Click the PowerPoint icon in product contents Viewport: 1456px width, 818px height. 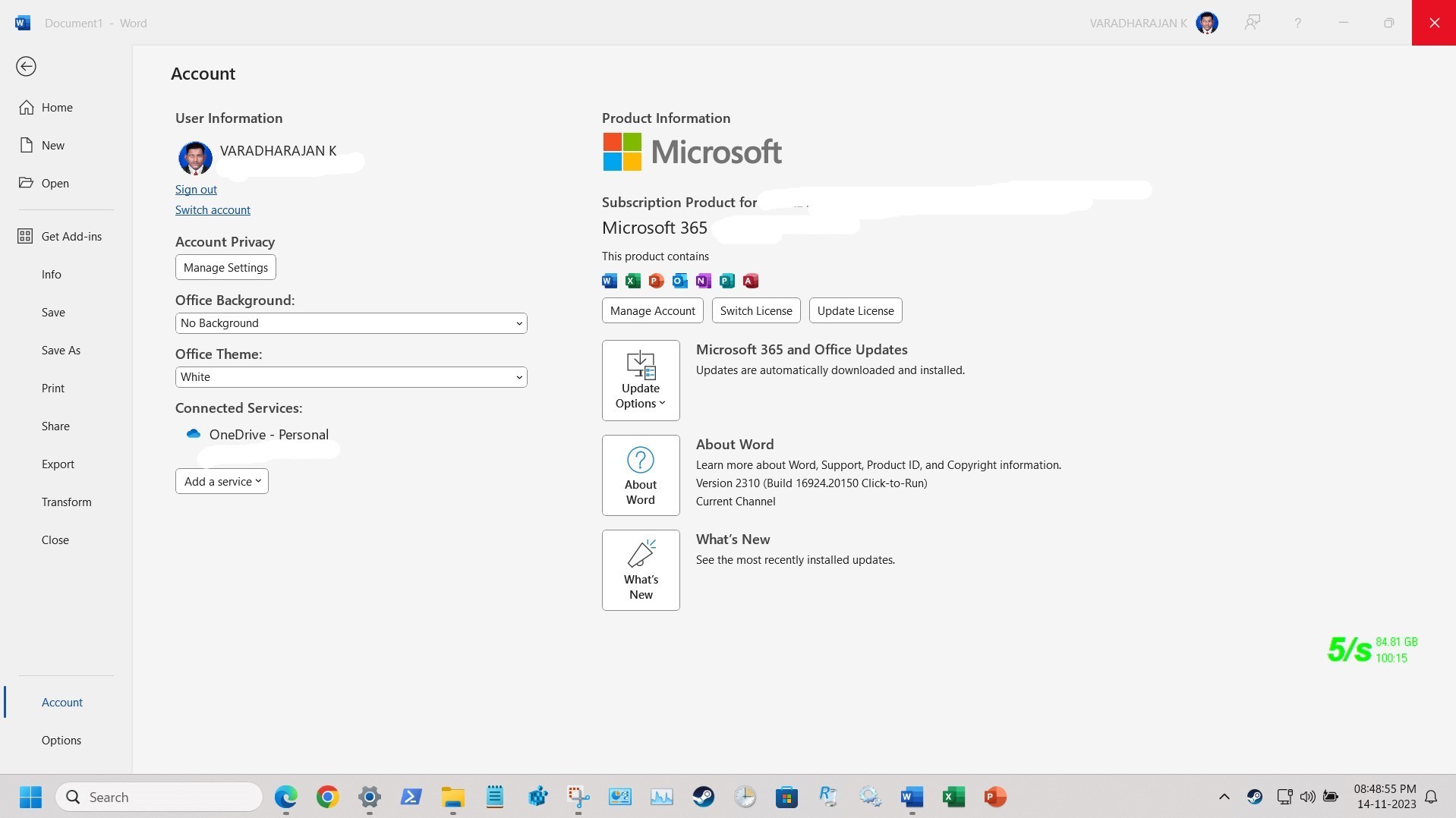coord(657,282)
